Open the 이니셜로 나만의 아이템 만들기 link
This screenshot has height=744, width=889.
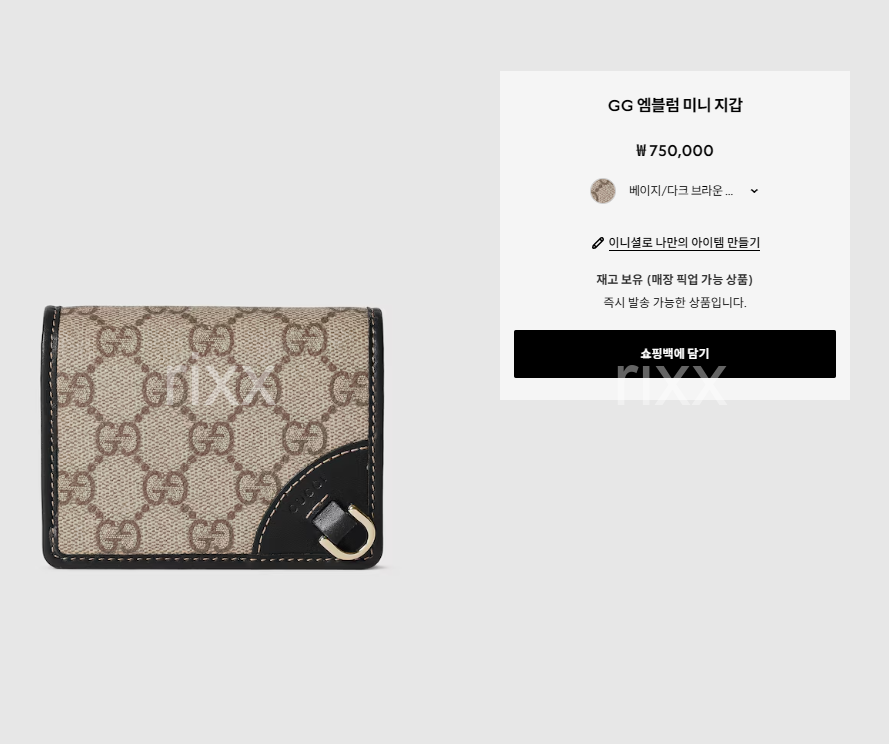pyautogui.click(x=684, y=243)
